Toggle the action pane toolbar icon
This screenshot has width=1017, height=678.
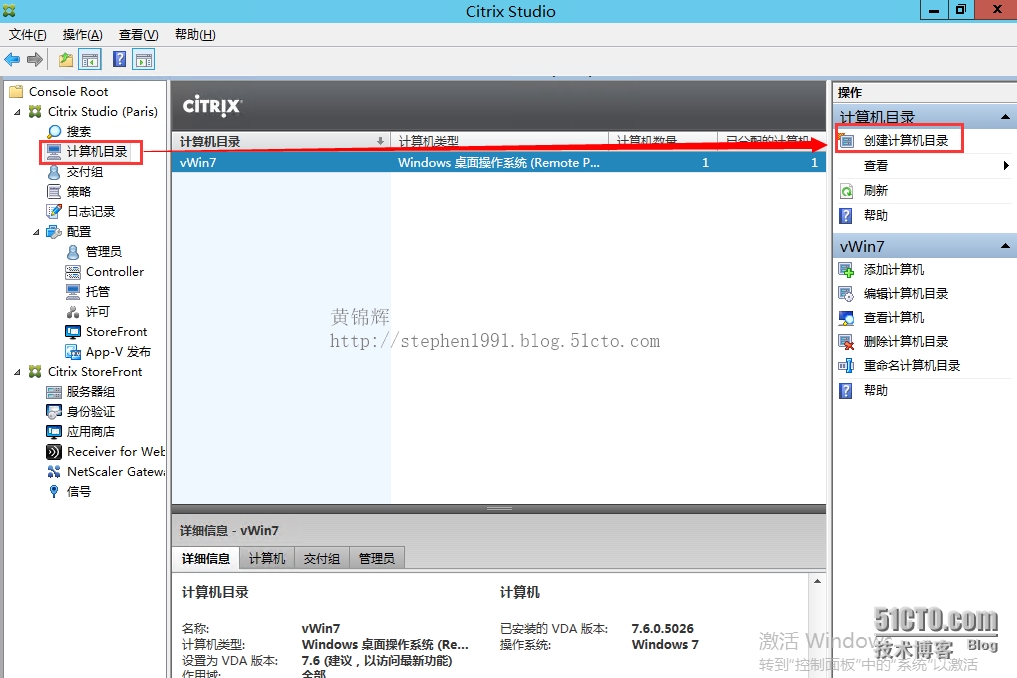click(x=143, y=60)
